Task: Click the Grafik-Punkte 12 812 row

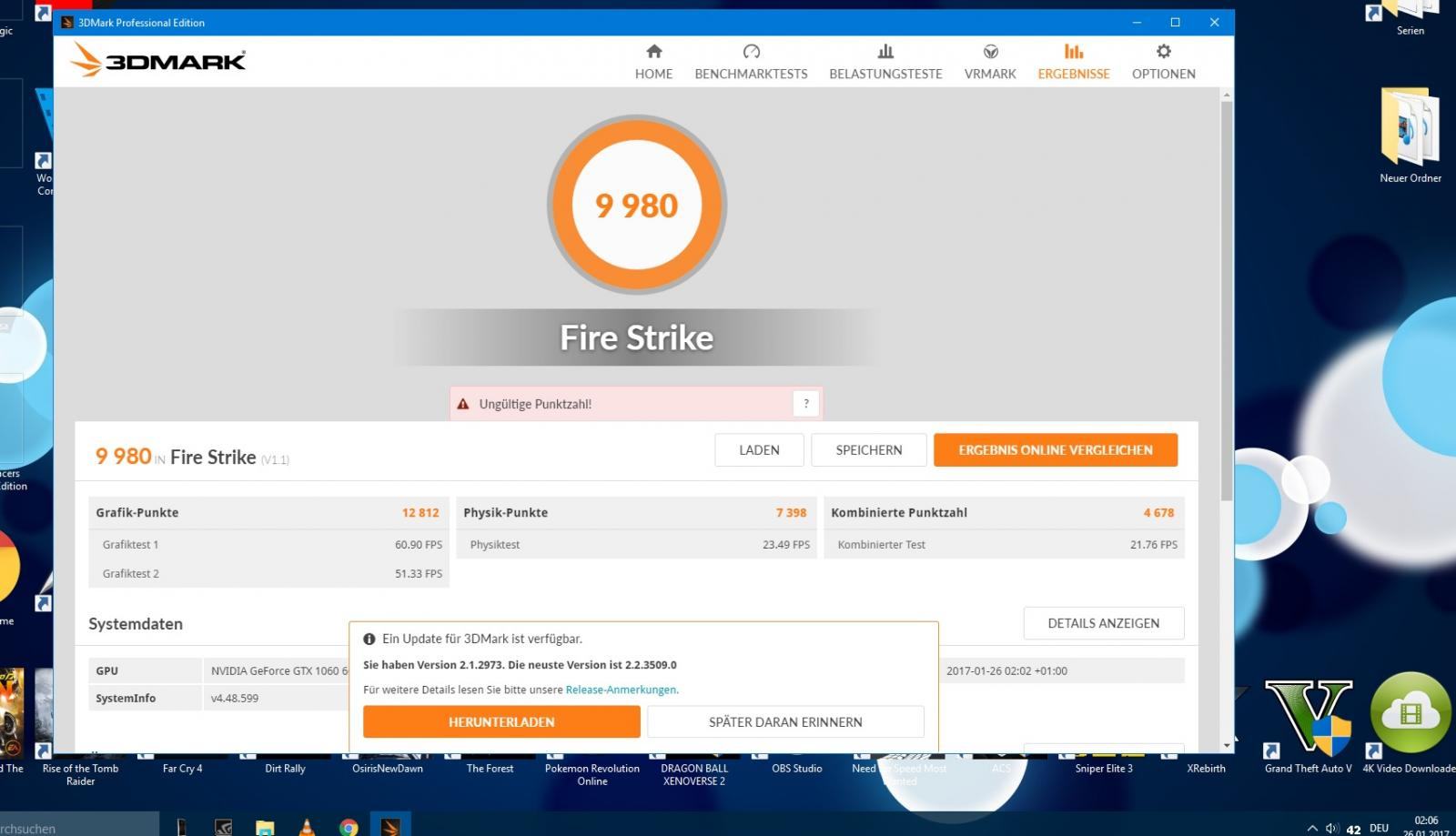Action: click(x=268, y=512)
